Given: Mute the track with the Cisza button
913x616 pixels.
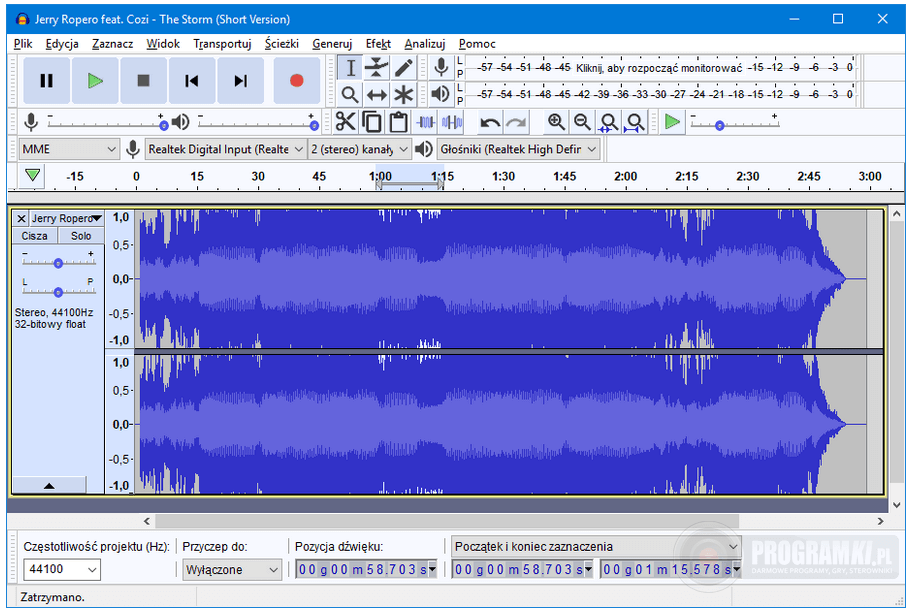Looking at the screenshot, I should pyautogui.click(x=34, y=236).
